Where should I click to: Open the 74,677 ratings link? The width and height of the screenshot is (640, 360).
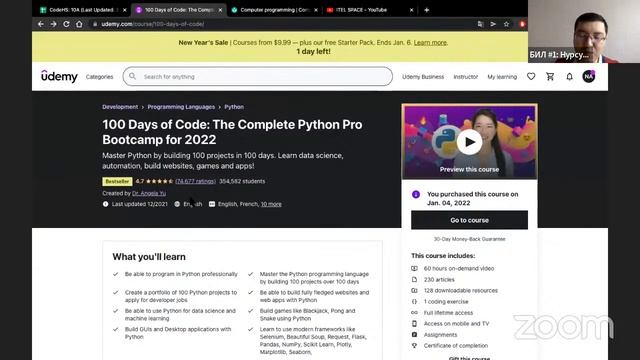(x=196, y=181)
